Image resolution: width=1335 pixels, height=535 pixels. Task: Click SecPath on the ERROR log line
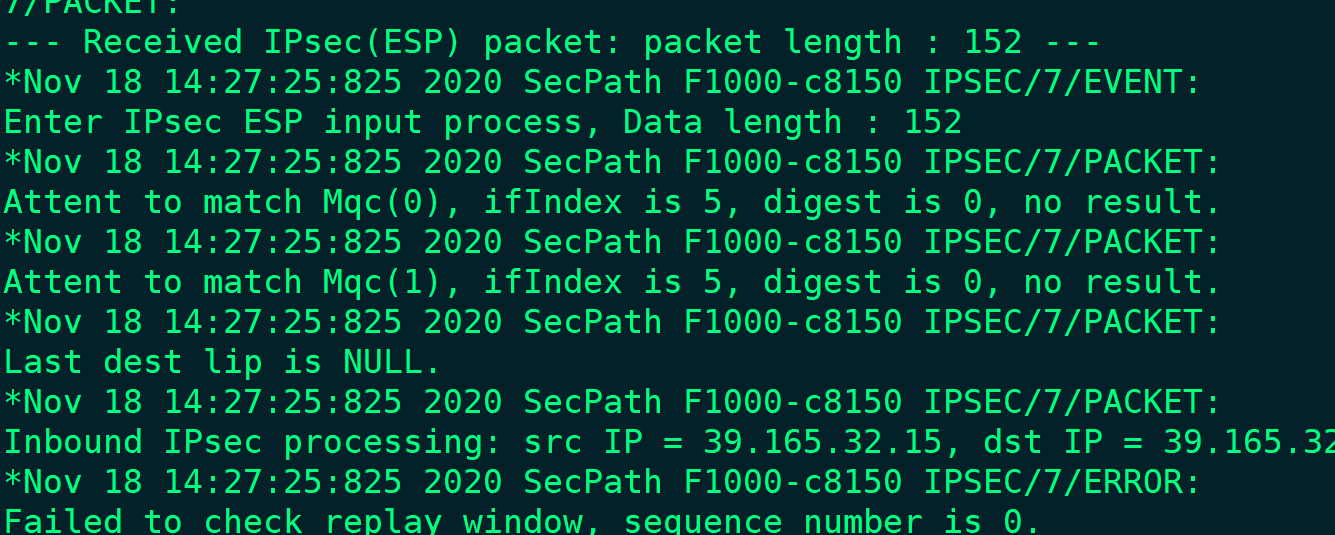(592, 482)
